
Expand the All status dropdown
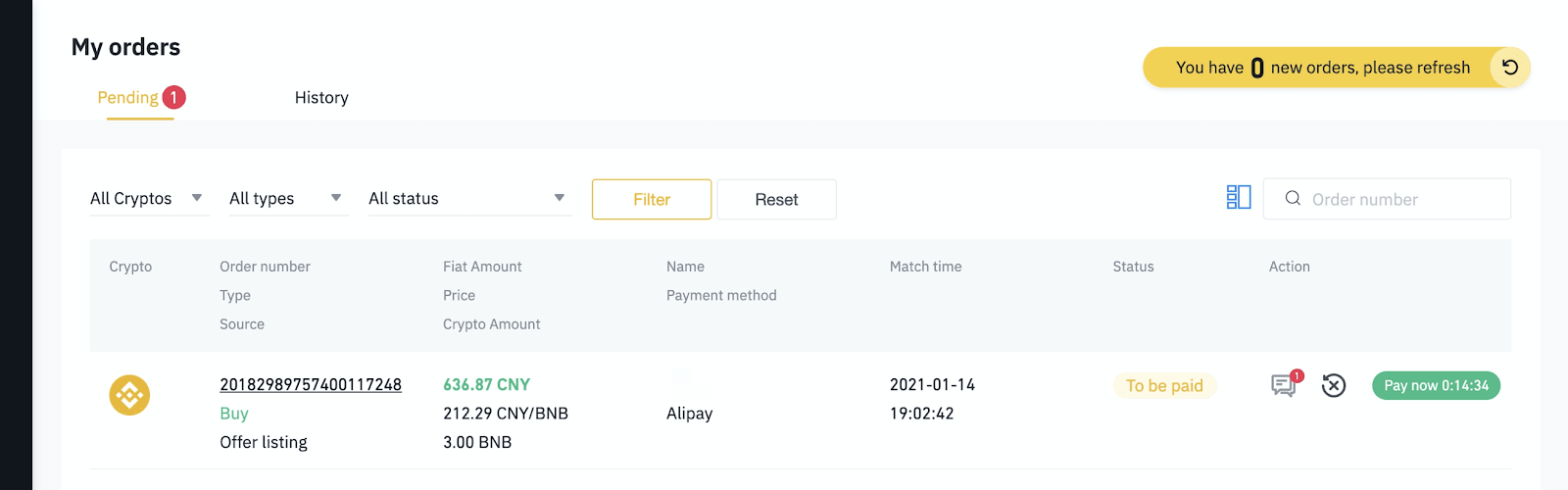[469, 198]
